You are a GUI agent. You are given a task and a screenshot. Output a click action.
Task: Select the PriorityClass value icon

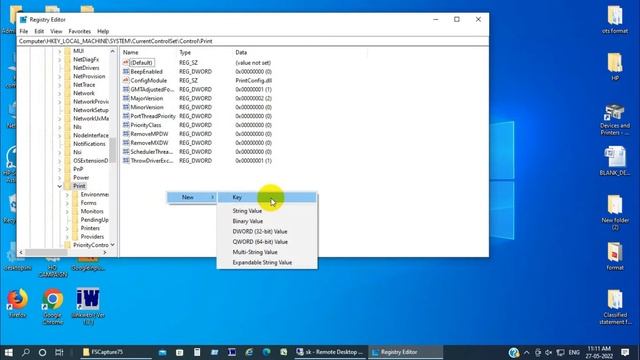click(126, 125)
